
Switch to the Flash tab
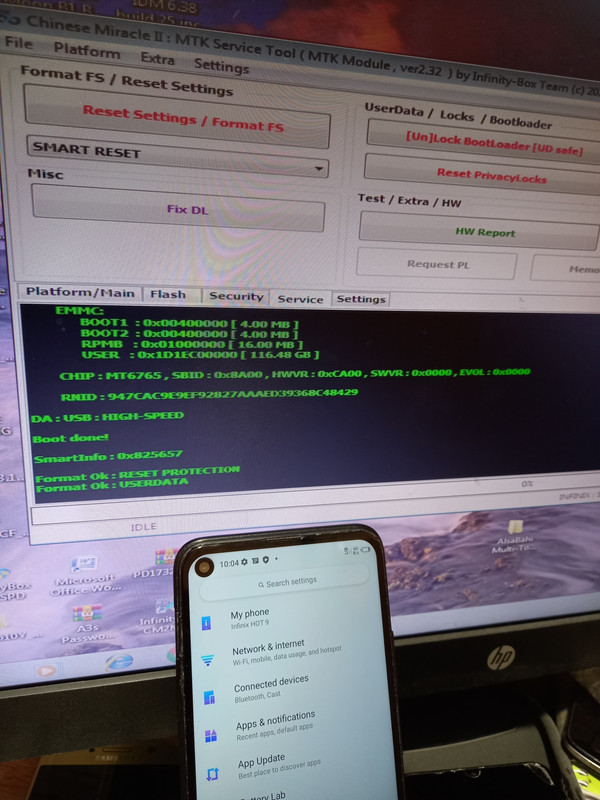[x=168, y=294]
